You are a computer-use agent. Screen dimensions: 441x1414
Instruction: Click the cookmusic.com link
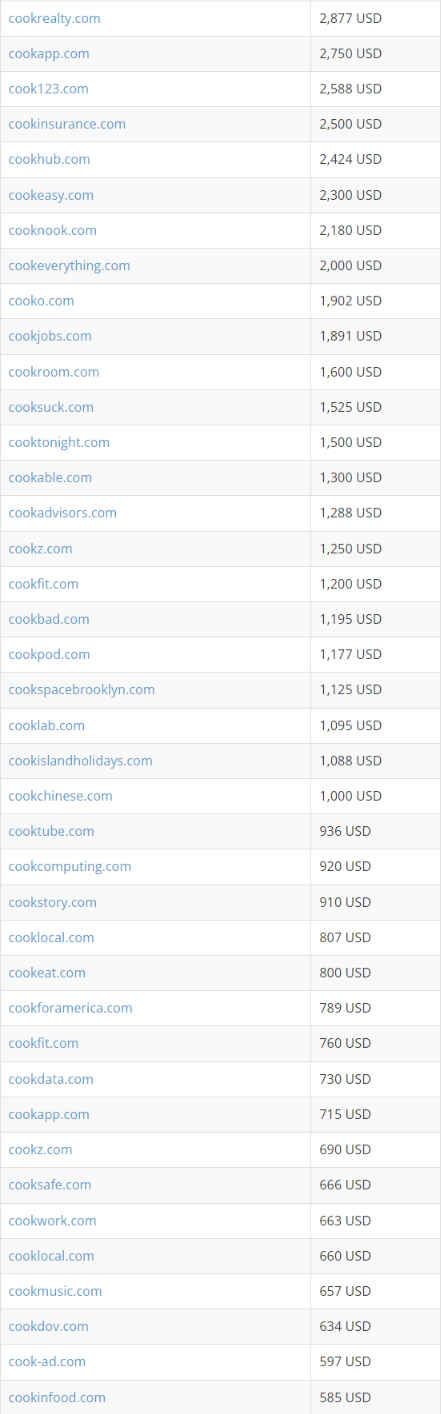(55, 1291)
